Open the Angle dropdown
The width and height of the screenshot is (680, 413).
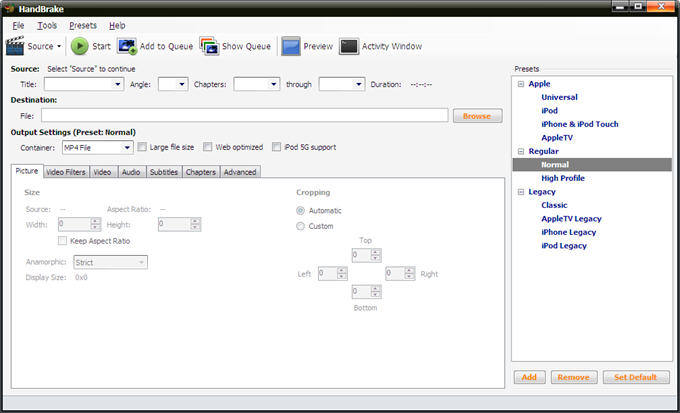point(173,84)
